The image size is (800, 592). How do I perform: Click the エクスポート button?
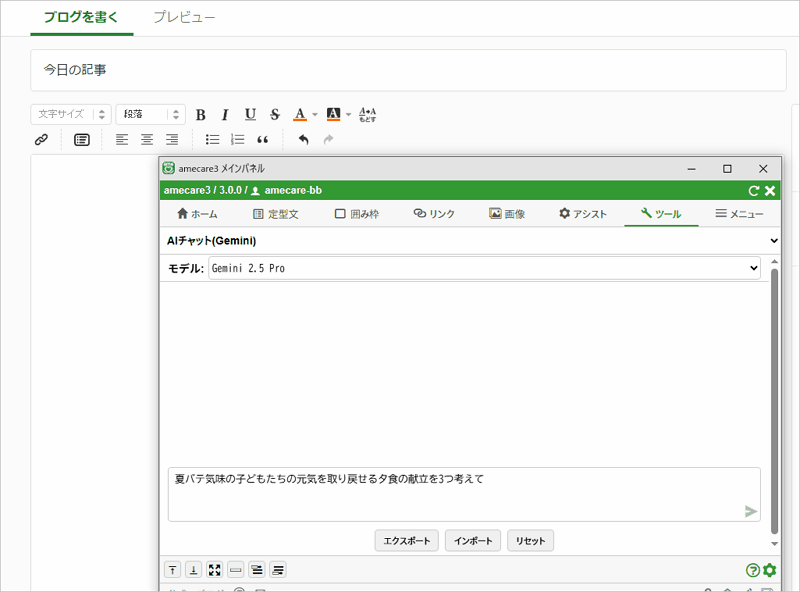(407, 541)
